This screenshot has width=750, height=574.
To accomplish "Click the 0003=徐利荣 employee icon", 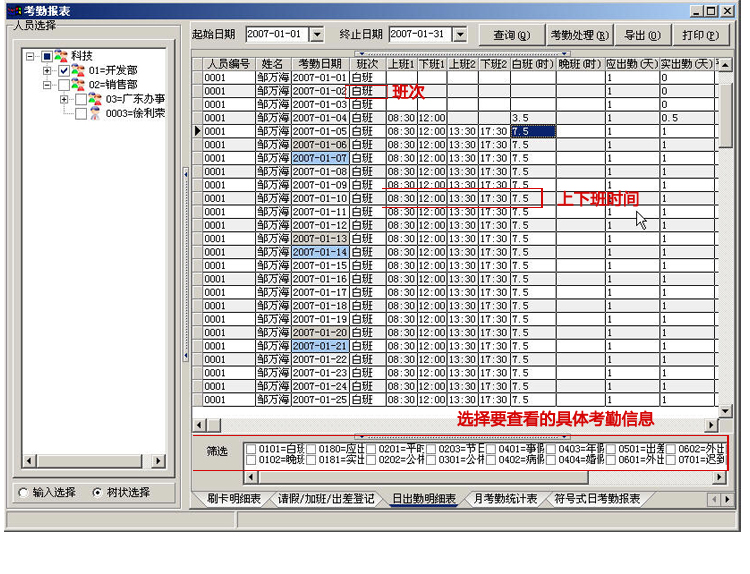I will click(96, 114).
